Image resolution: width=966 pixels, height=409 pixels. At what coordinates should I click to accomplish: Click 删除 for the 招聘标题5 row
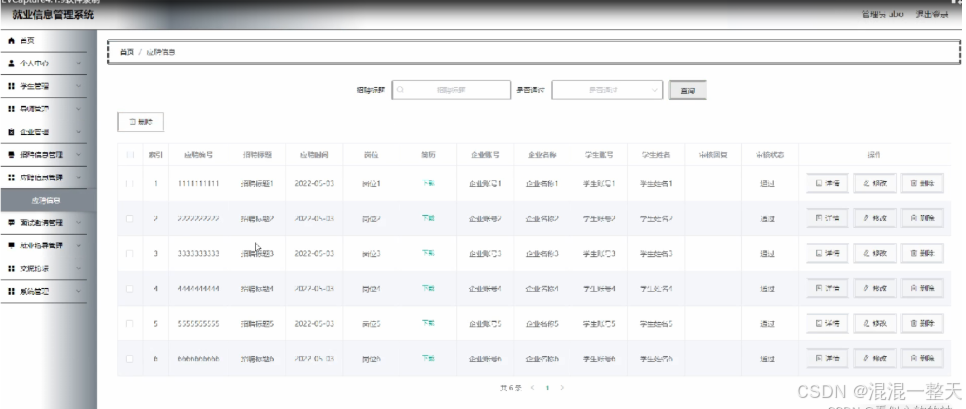point(922,323)
